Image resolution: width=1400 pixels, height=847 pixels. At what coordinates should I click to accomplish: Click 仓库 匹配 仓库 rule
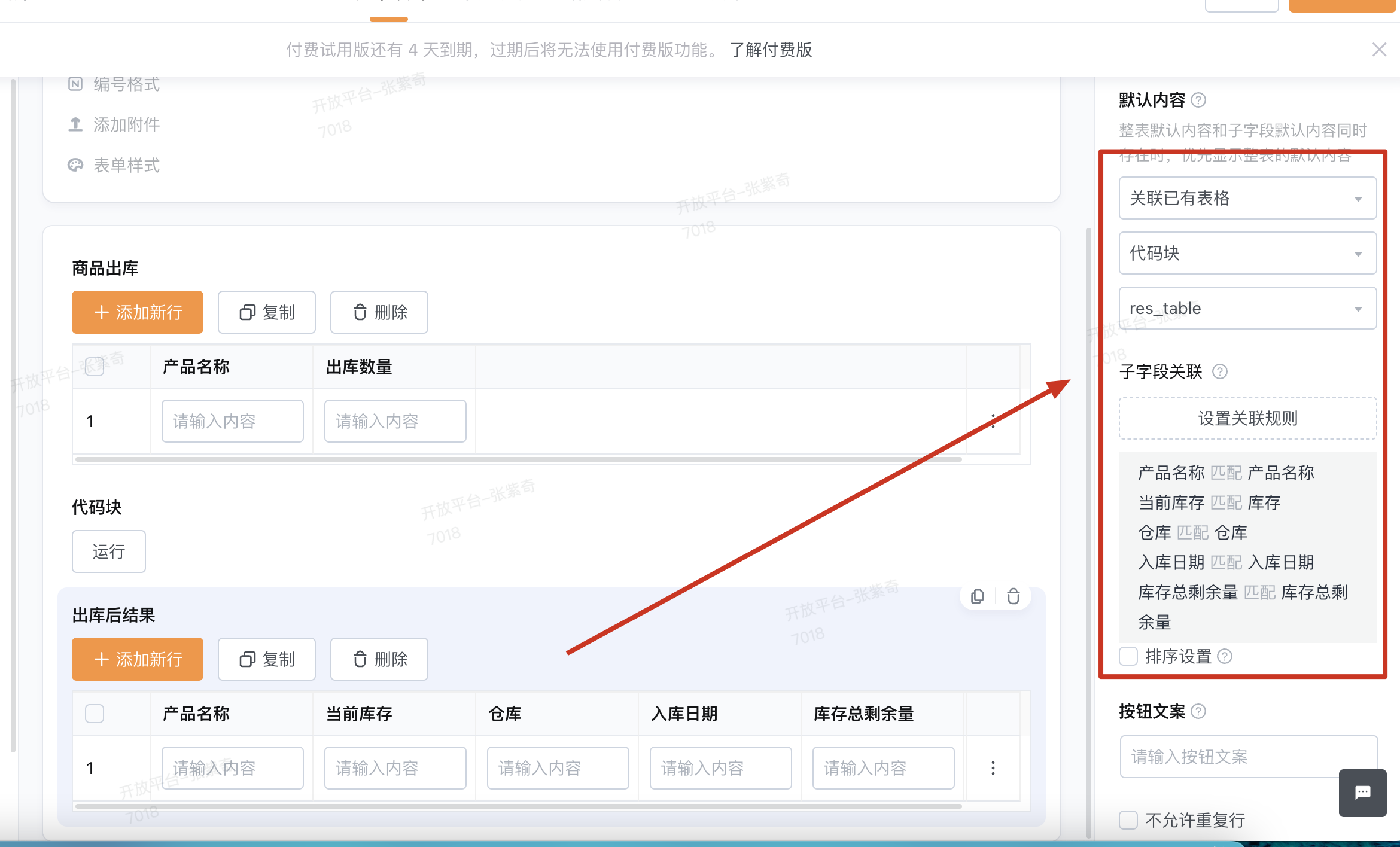point(1192,532)
